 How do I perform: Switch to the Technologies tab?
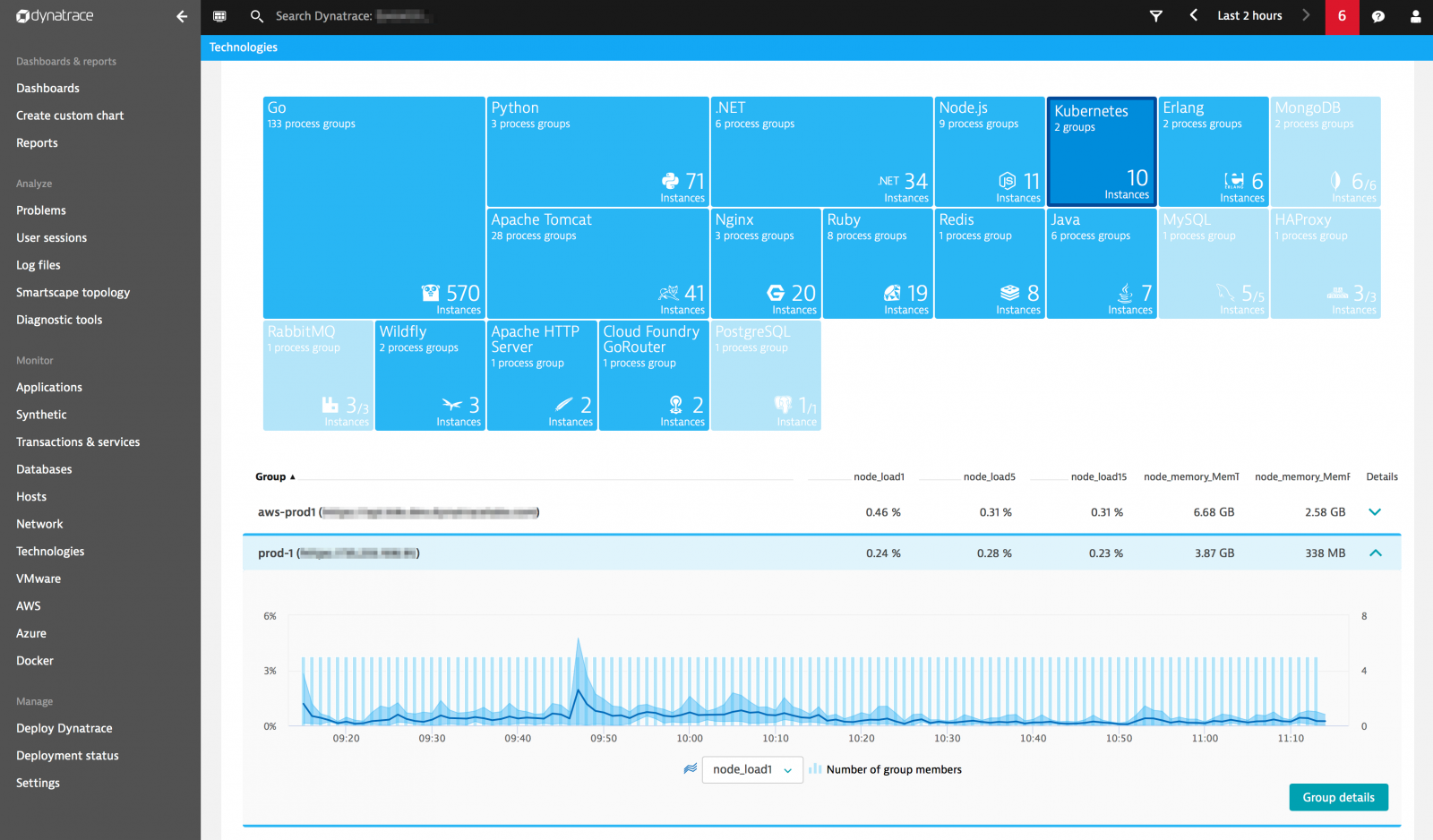243,47
